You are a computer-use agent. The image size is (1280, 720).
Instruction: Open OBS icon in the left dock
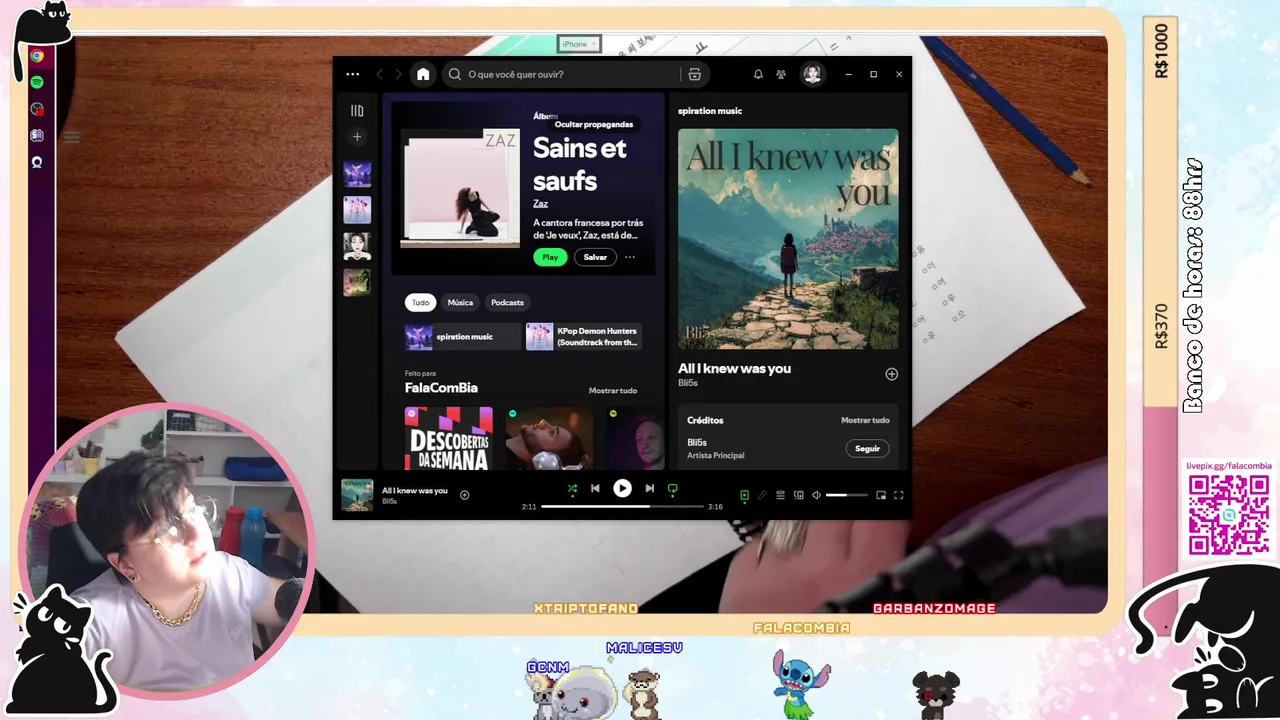tap(37, 109)
